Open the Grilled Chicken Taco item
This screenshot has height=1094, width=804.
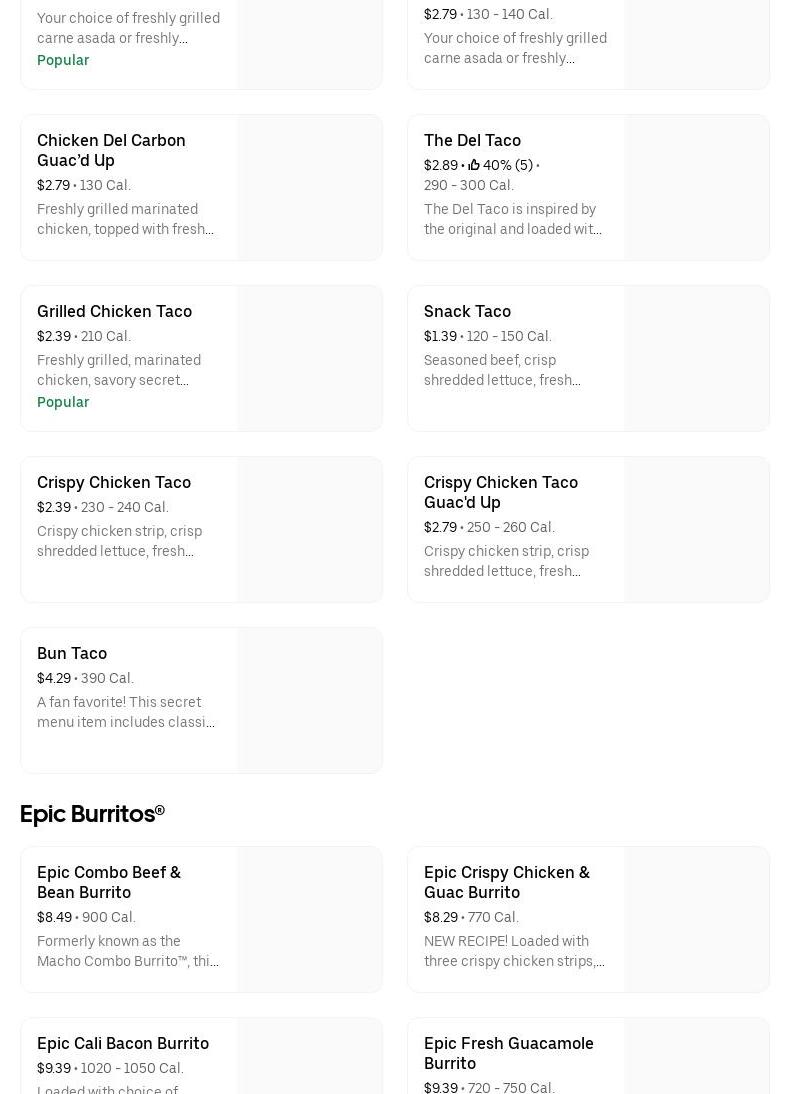tap(114, 311)
